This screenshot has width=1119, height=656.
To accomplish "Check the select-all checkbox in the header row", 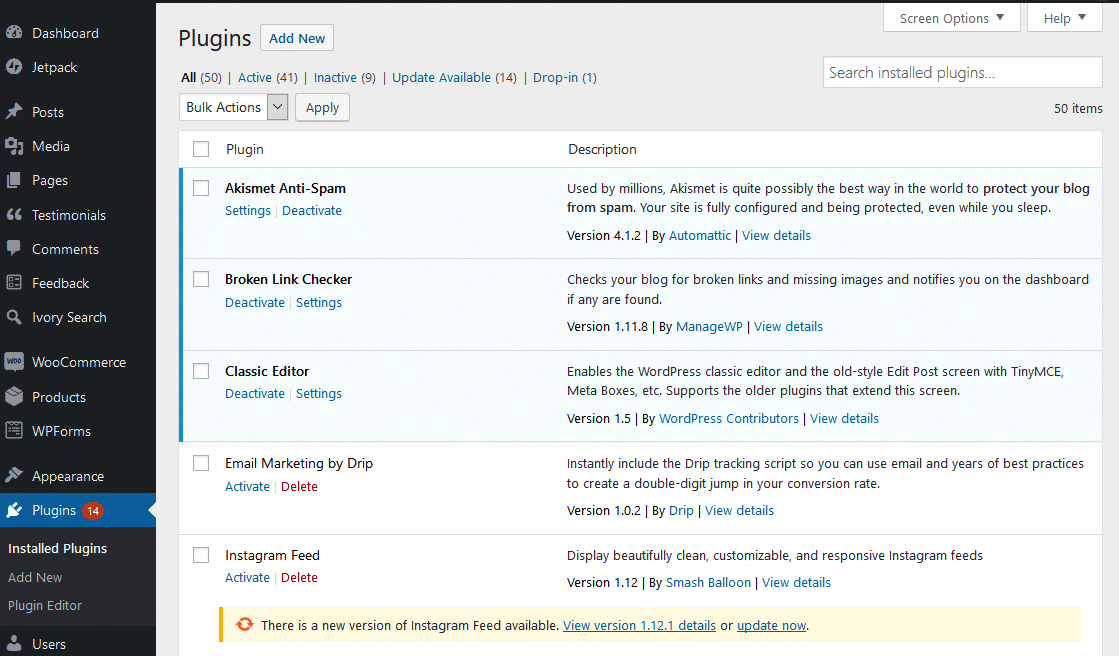I will 200,148.
